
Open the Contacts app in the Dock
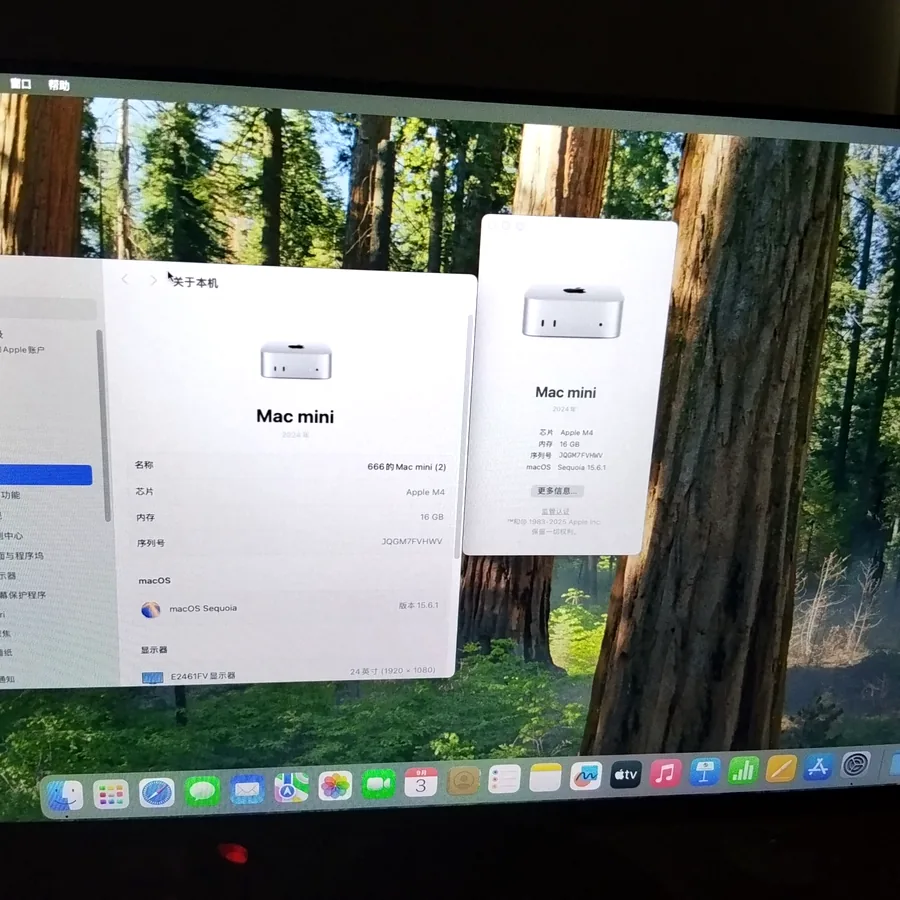(463, 781)
